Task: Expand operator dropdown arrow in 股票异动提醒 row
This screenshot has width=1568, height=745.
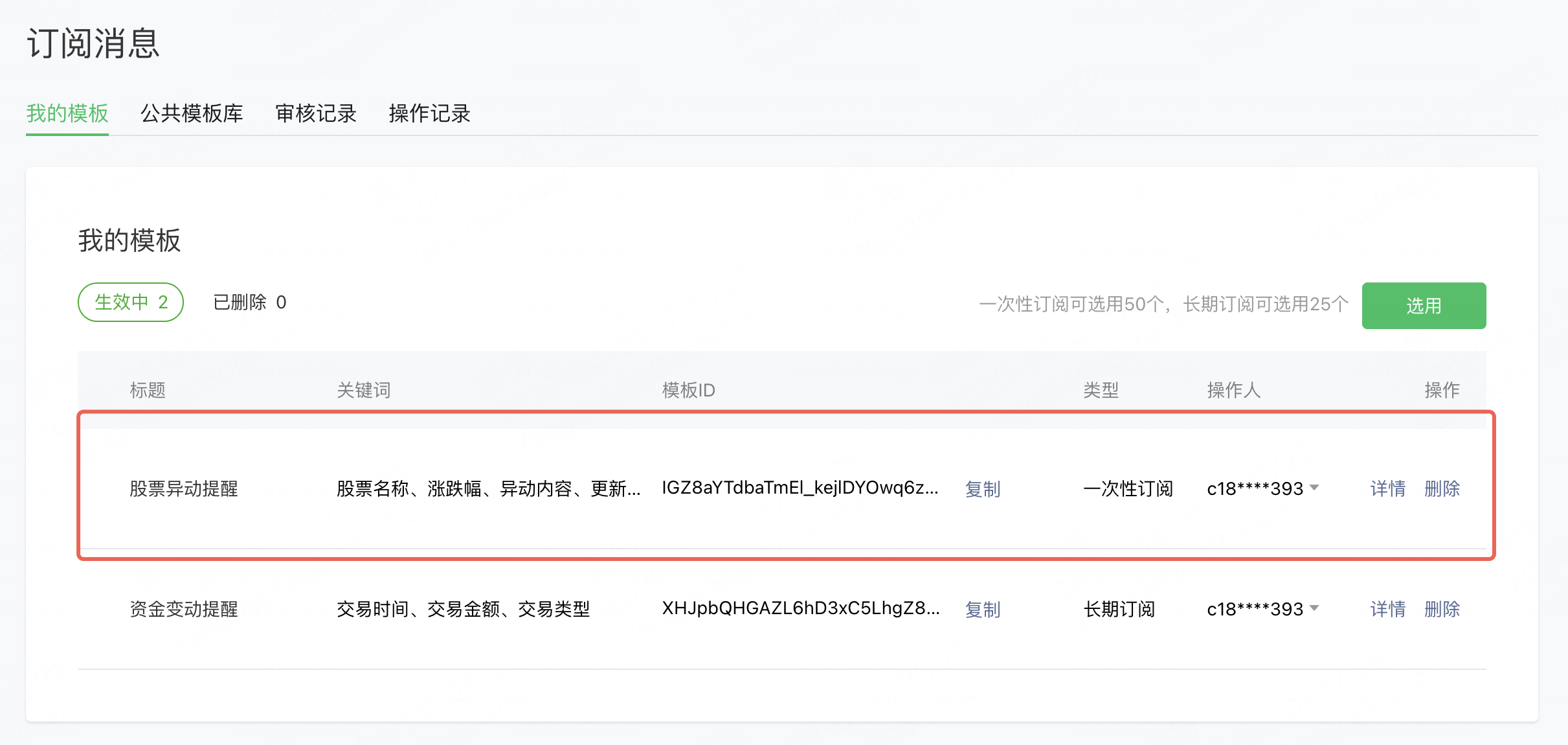Action: (1314, 487)
